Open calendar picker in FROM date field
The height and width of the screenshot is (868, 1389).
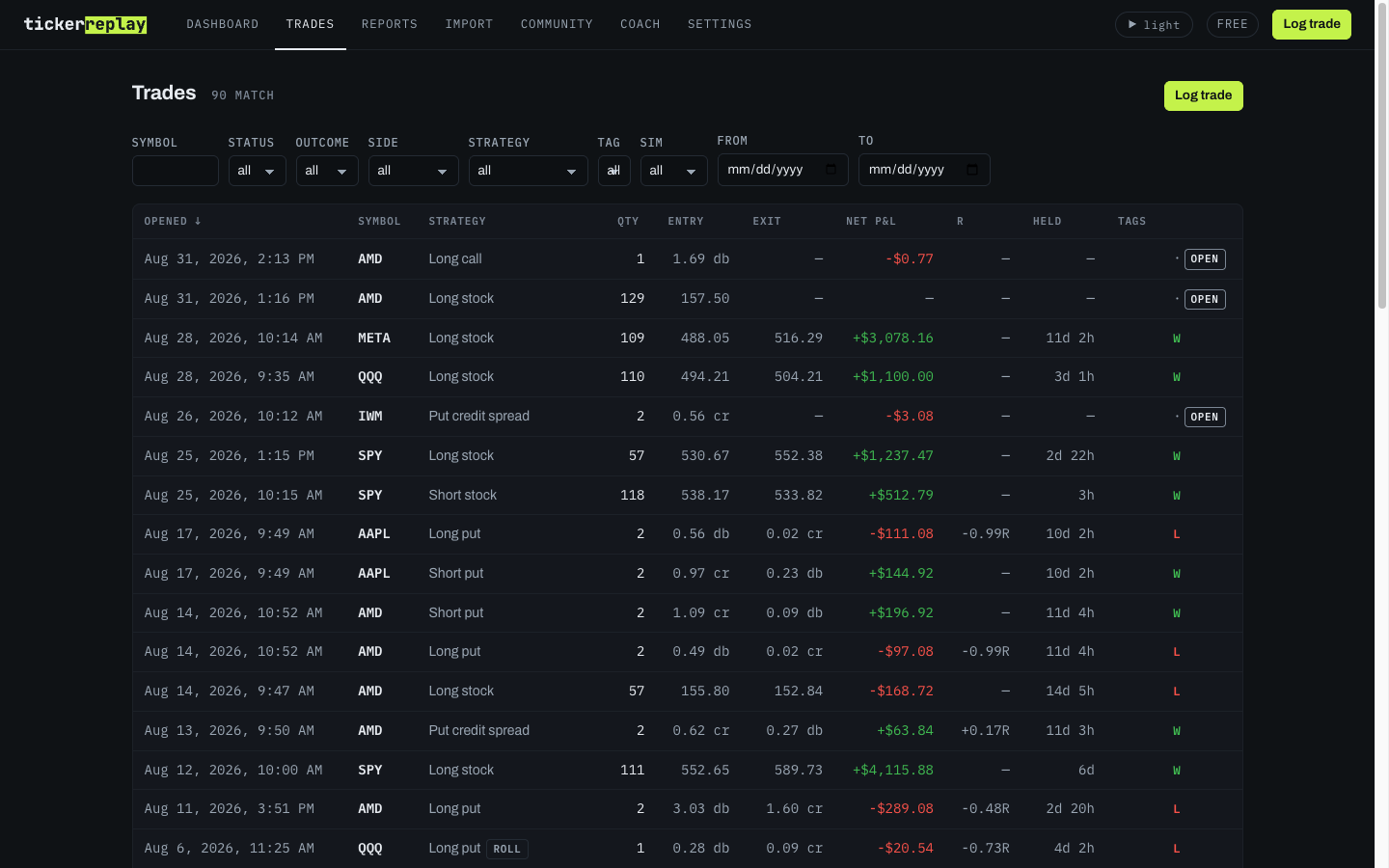coord(831,170)
